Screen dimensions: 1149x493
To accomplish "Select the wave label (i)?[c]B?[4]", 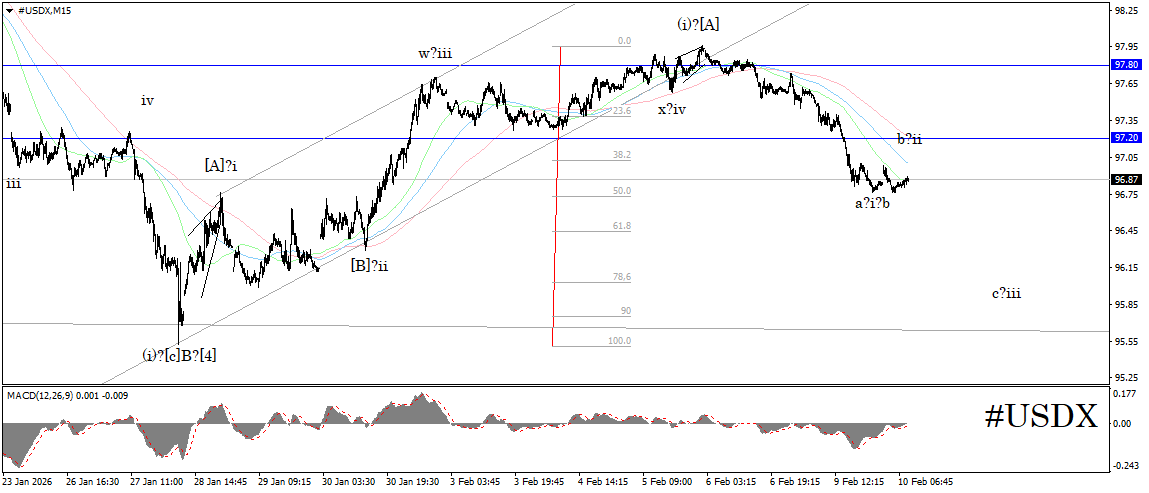I will click(180, 355).
